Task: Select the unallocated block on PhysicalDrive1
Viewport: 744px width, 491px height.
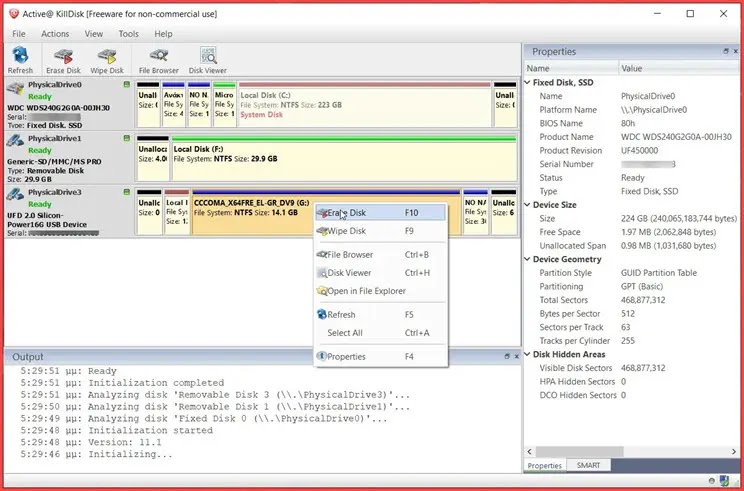Action: coord(153,158)
